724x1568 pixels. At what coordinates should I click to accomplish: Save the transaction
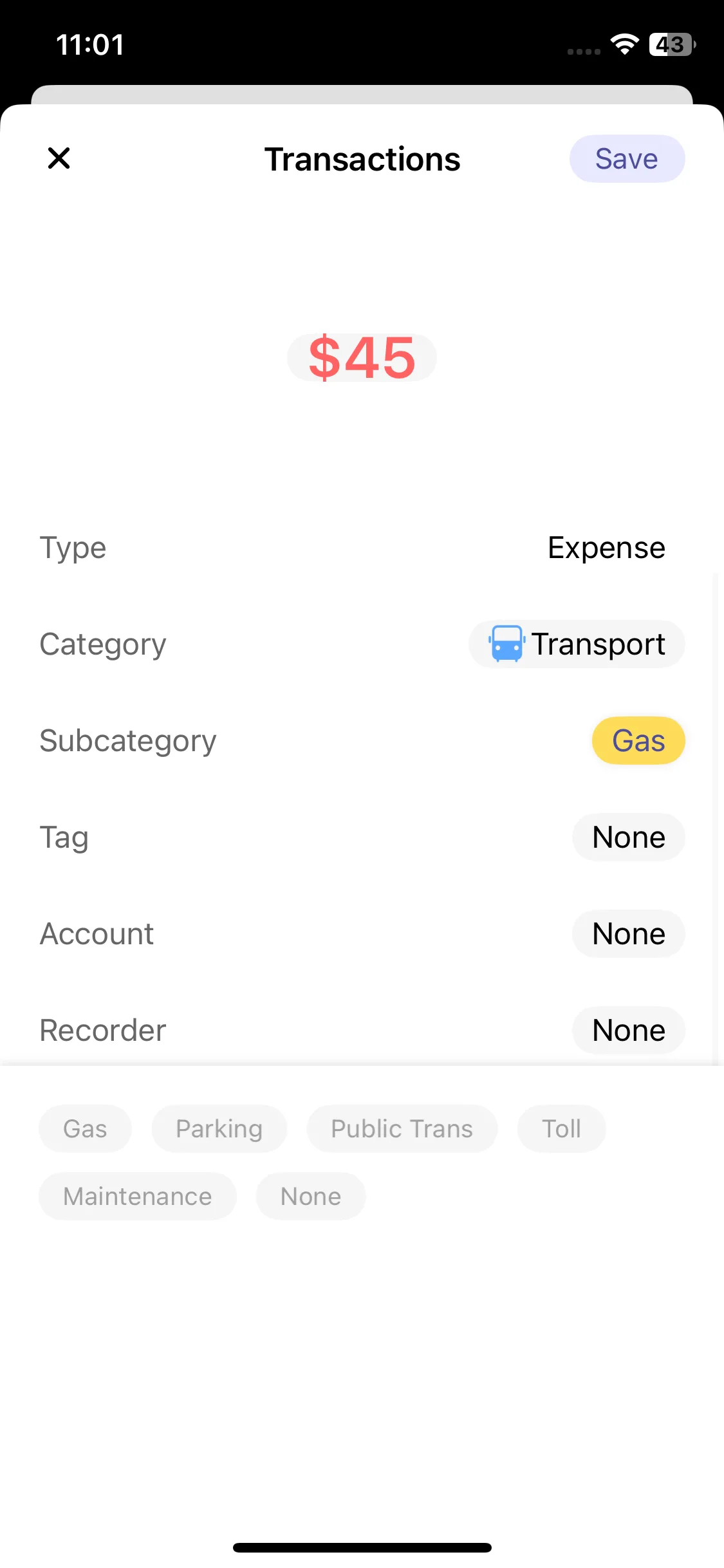(626, 158)
